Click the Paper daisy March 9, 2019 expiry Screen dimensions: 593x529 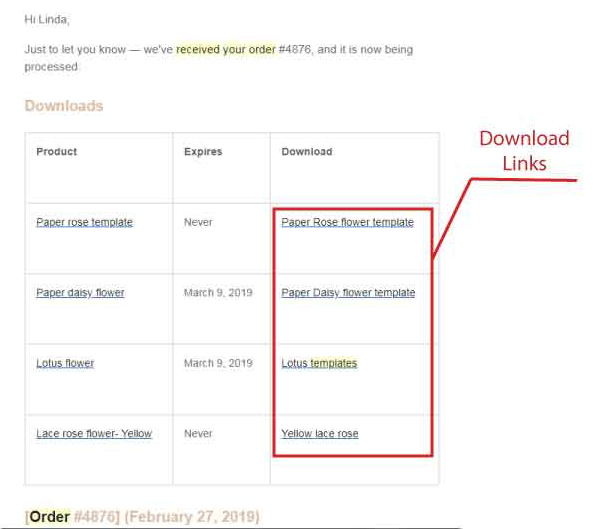pyautogui.click(x=218, y=293)
